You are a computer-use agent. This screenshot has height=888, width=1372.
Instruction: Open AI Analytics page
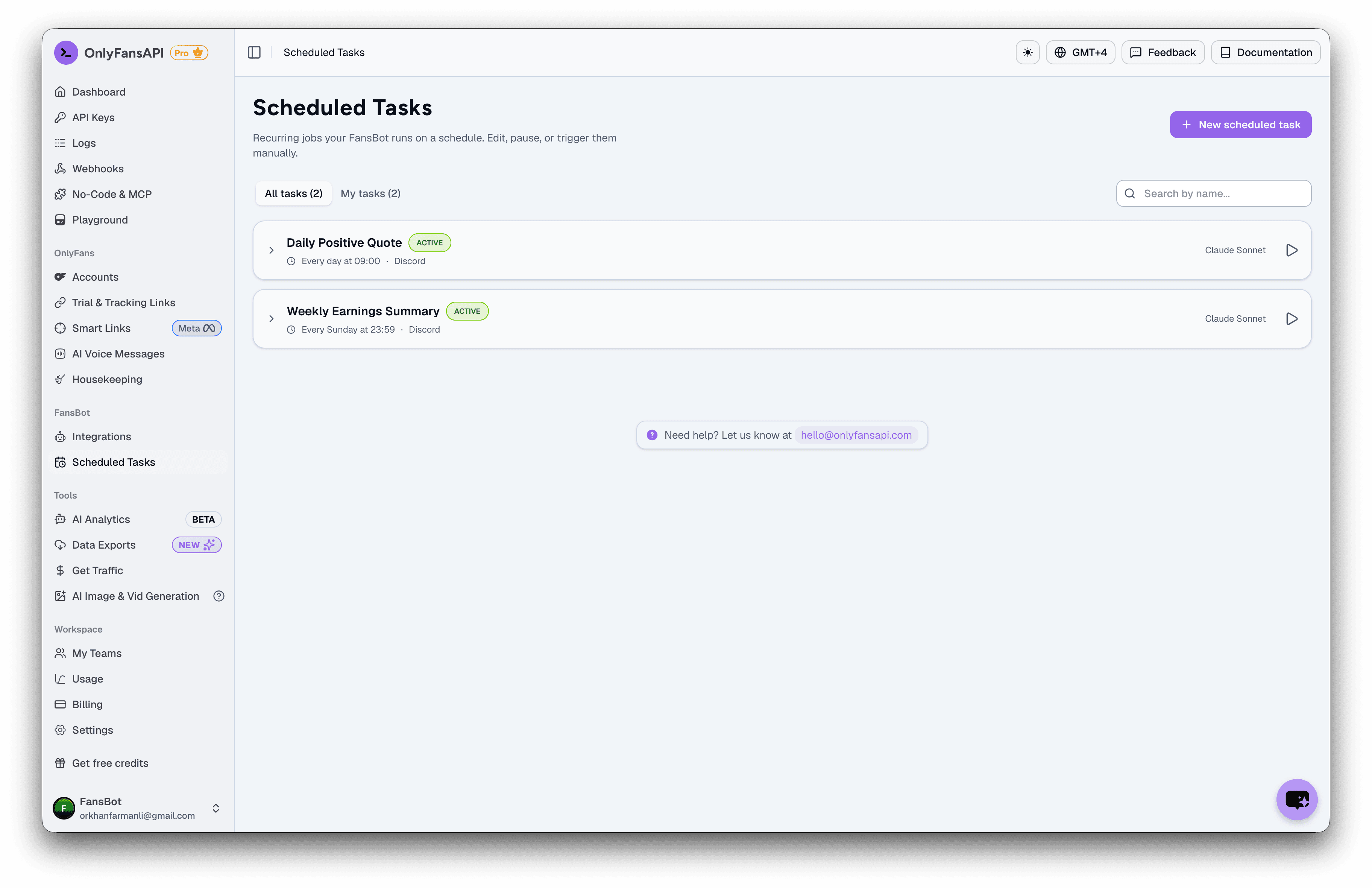[101, 520]
